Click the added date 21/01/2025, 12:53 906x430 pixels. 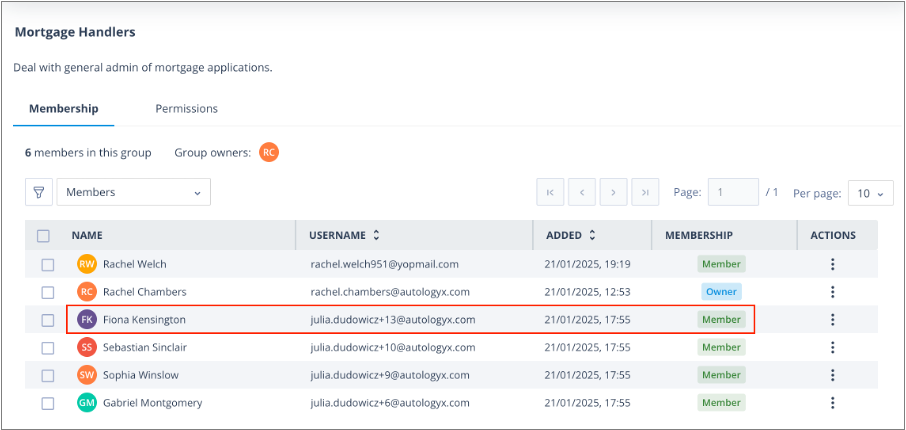coord(587,292)
